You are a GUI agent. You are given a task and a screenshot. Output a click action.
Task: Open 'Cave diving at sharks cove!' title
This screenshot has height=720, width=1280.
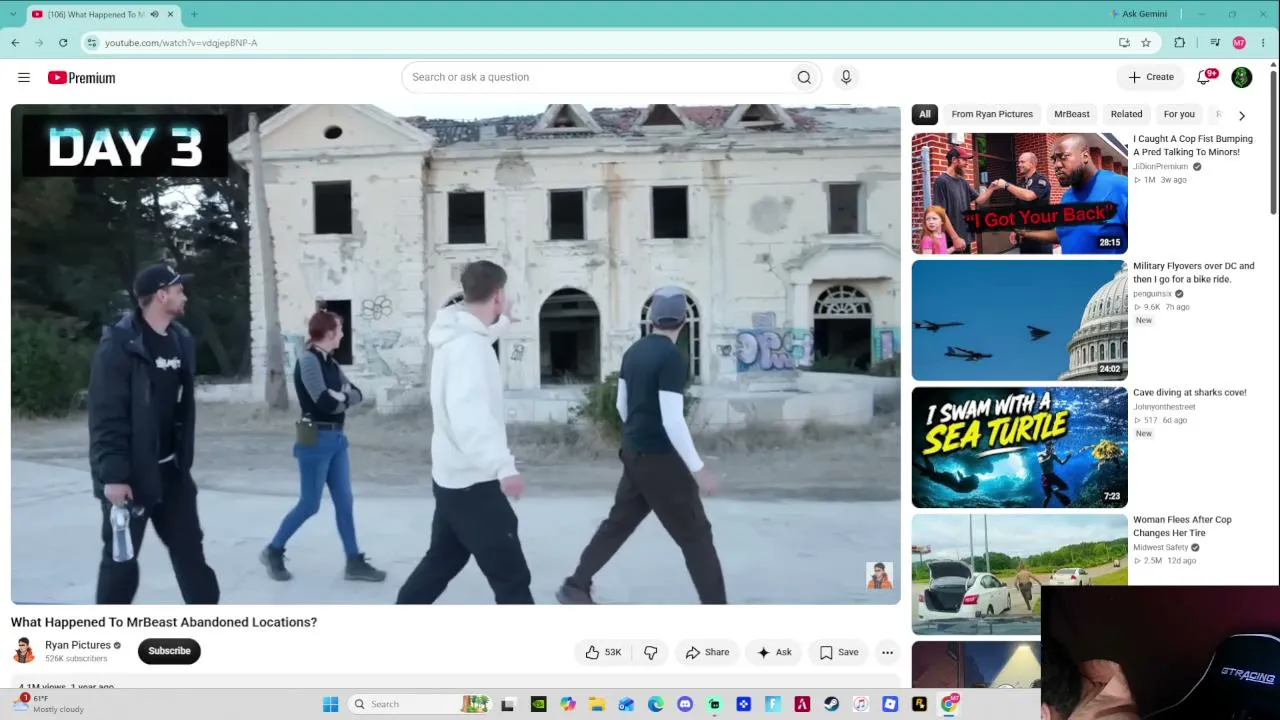(x=1190, y=393)
